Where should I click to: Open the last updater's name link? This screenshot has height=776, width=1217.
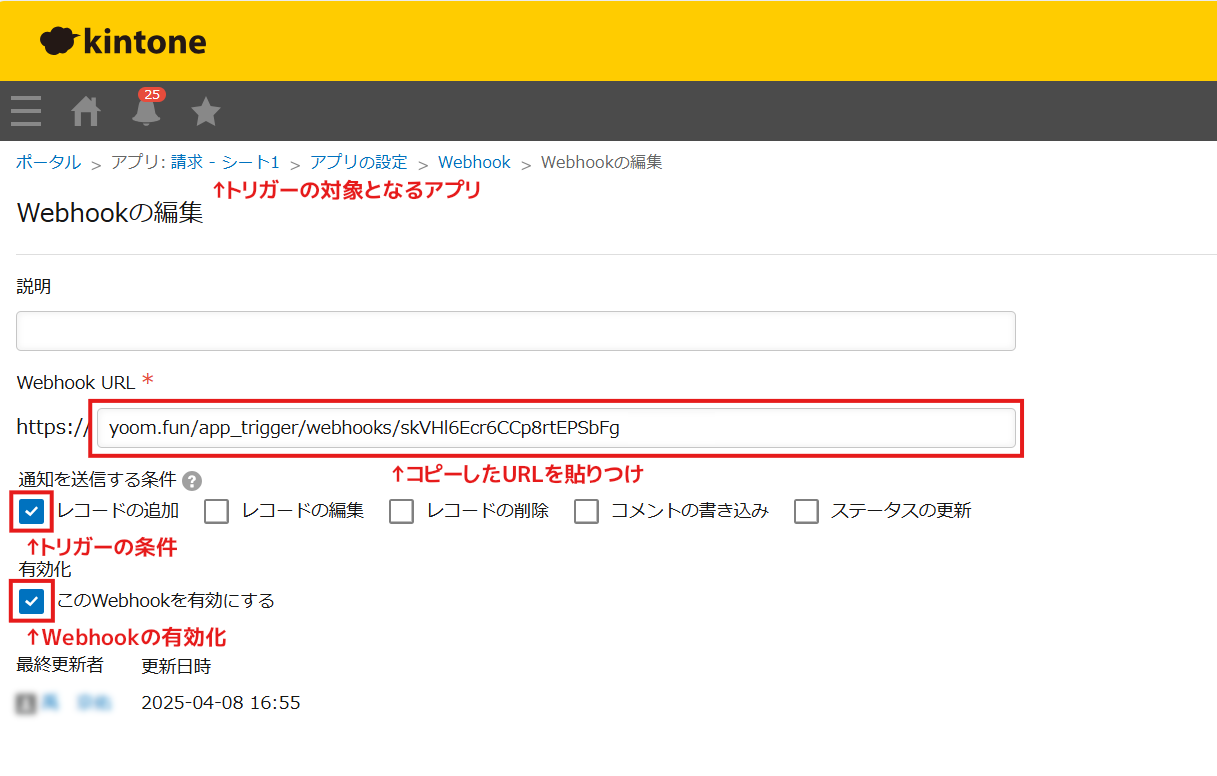tap(77, 703)
